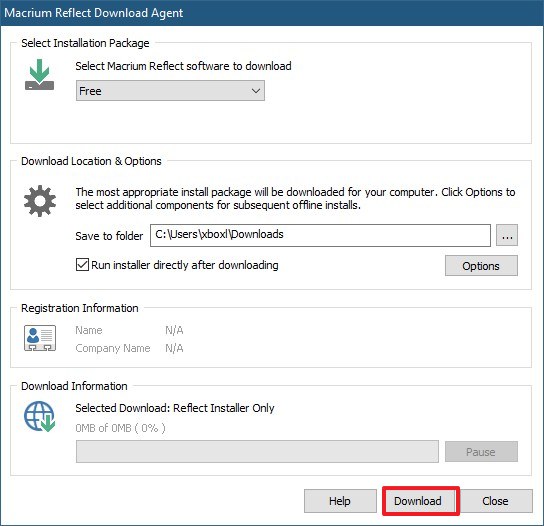Click the '0MB of 0MB ( 0% )' status text
This screenshot has width=544, height=526.
pos(120,428)
